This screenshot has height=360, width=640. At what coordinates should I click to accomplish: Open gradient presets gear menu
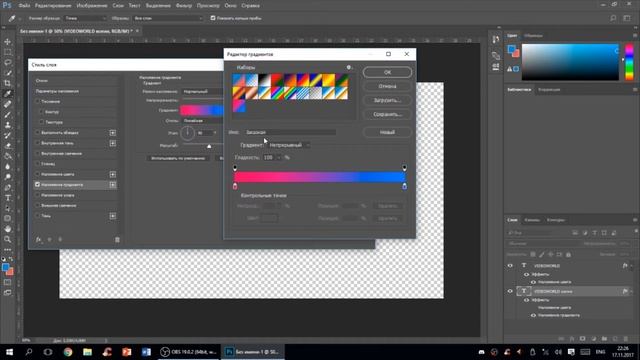pos(349,67)
